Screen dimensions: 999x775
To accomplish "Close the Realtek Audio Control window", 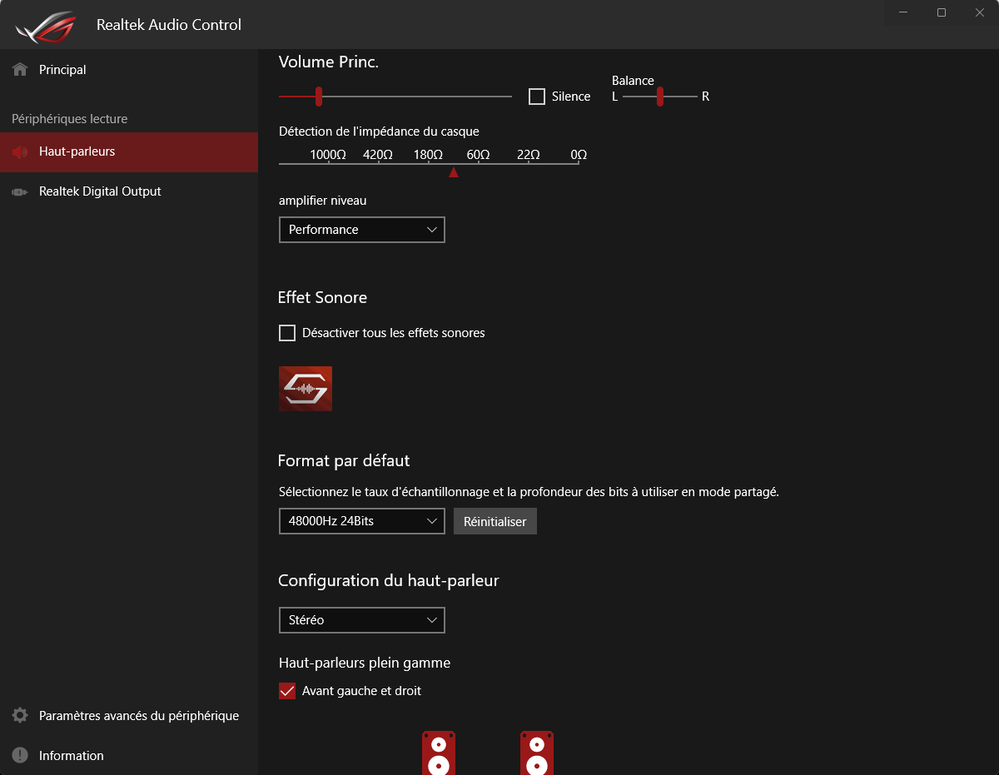I will [979, 13].
